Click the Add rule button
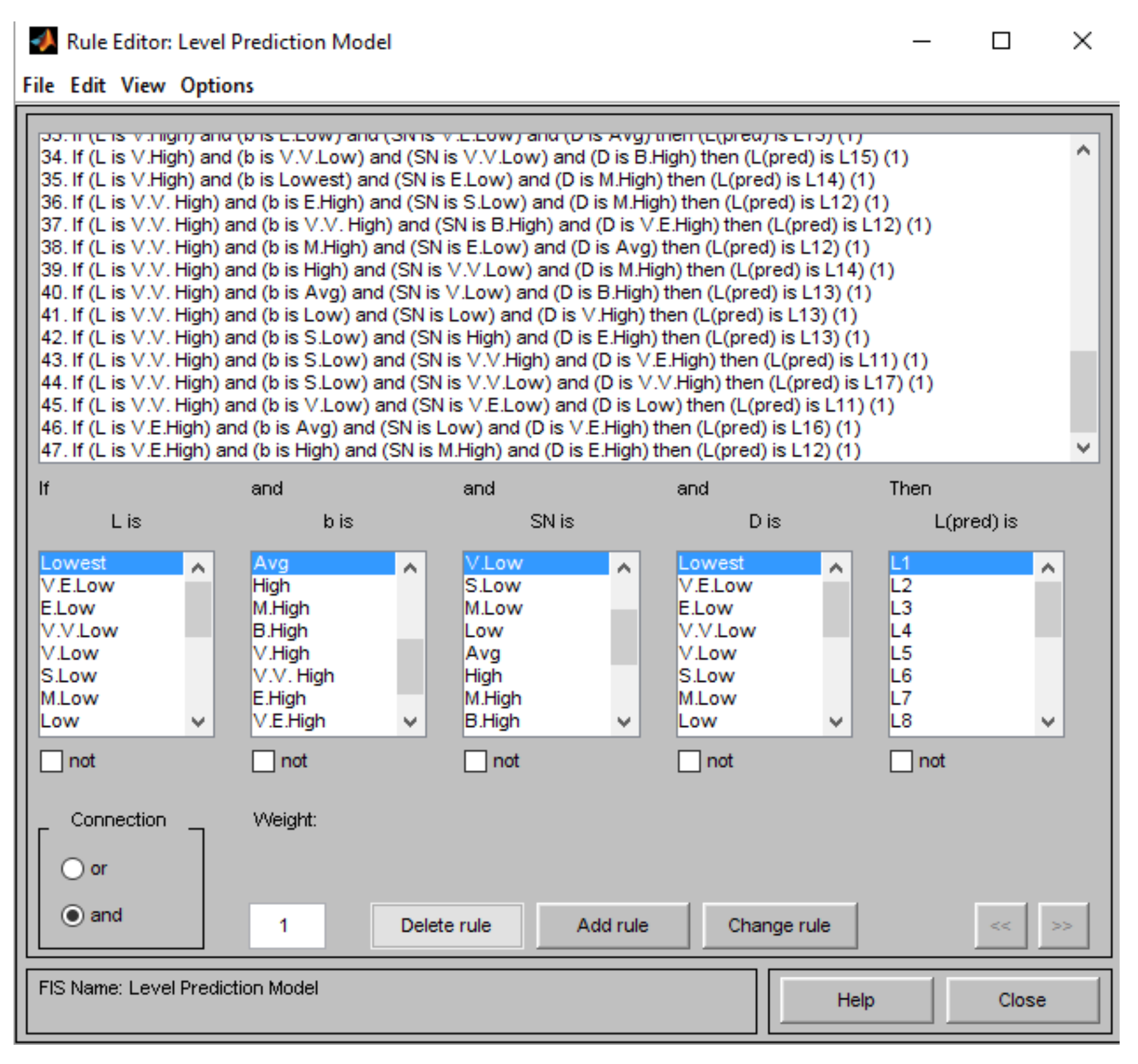Image resolution: width=1138 pixels, height=1064 pixels. click(612, 925)
